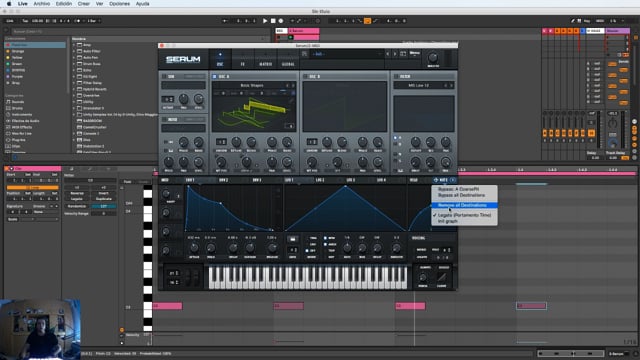Viewport: 640px width, 360px height.
Task: Go to next Serum preset arrow
Action: pyautogui.click(x=395, y=54)
